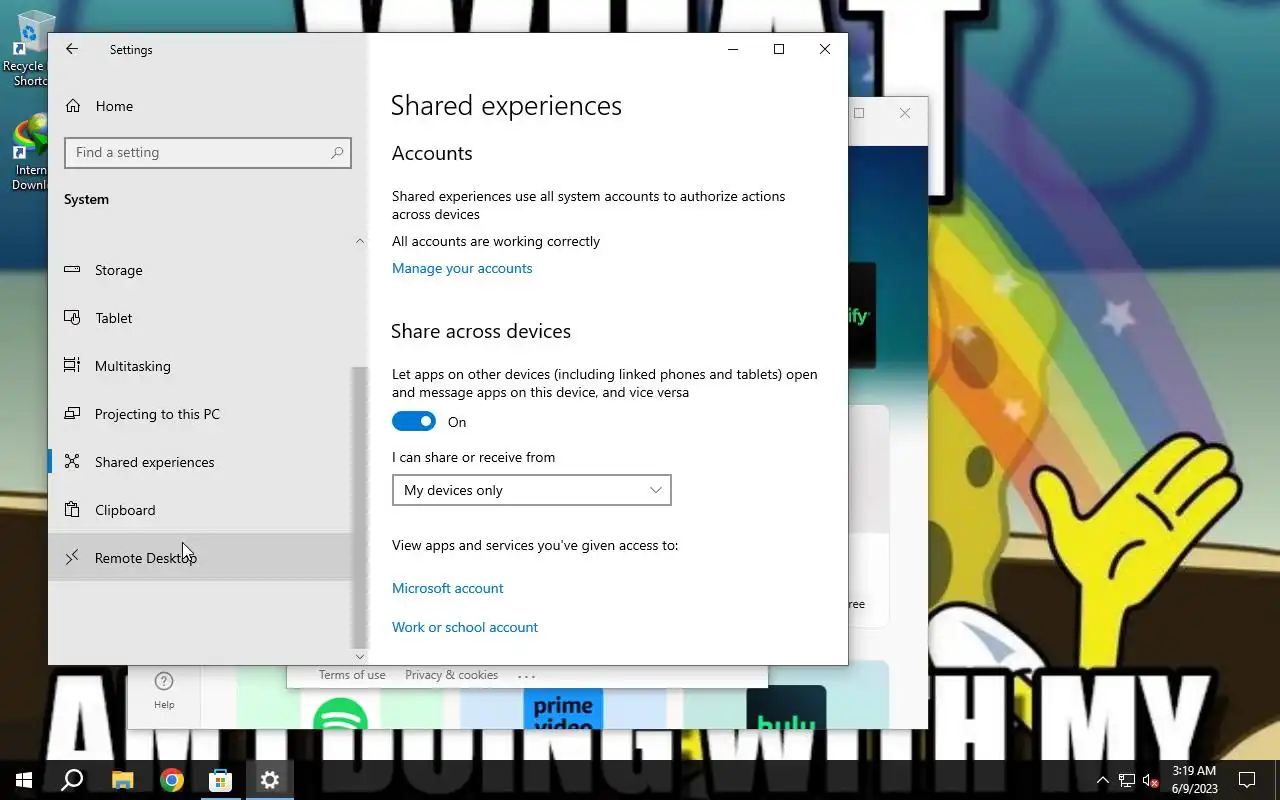1280x800 pixels.
Task: Click the sidebar scroll up arrow
Action: (x=360, y=241)
